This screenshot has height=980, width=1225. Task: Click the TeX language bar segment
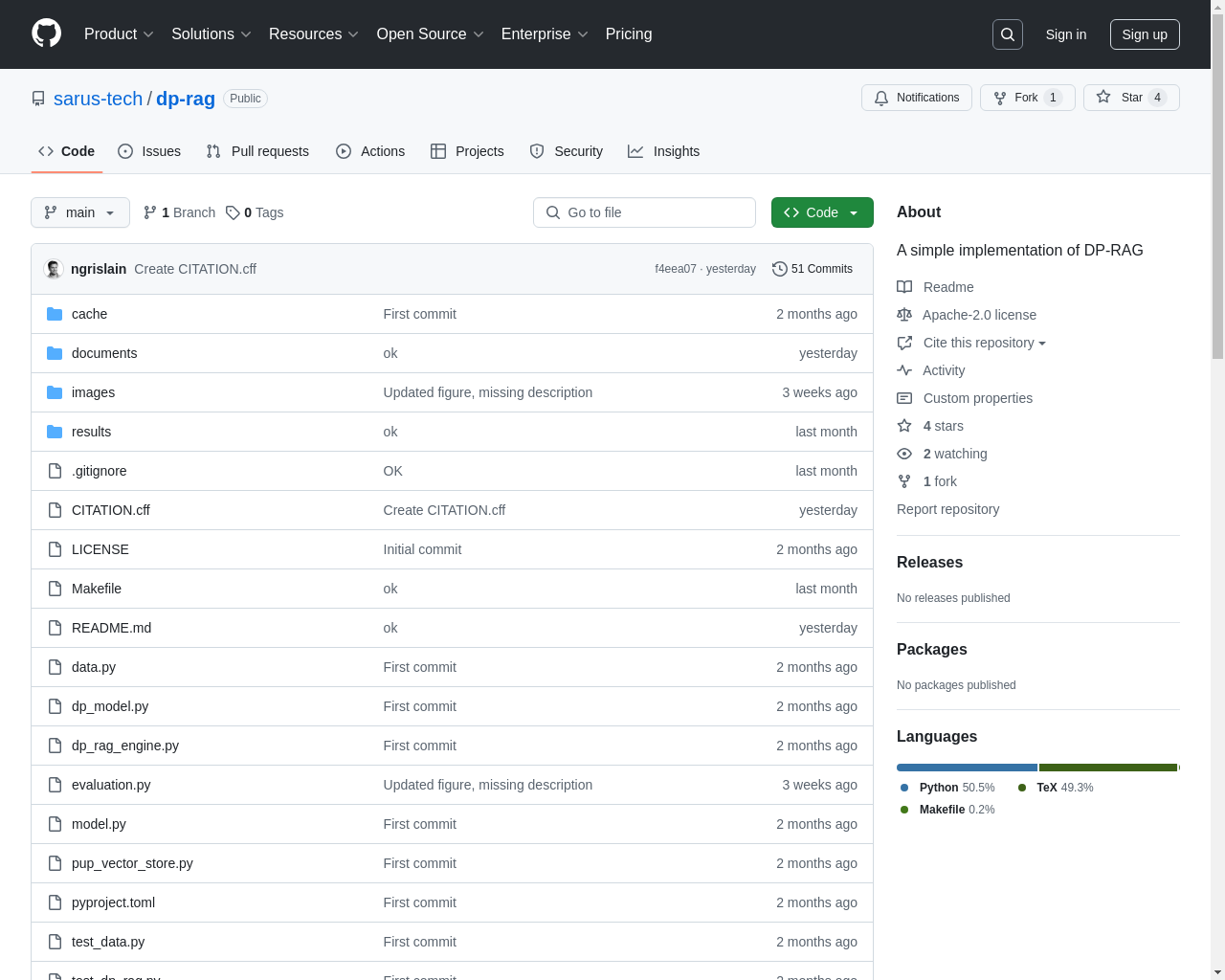(1108, 768)
